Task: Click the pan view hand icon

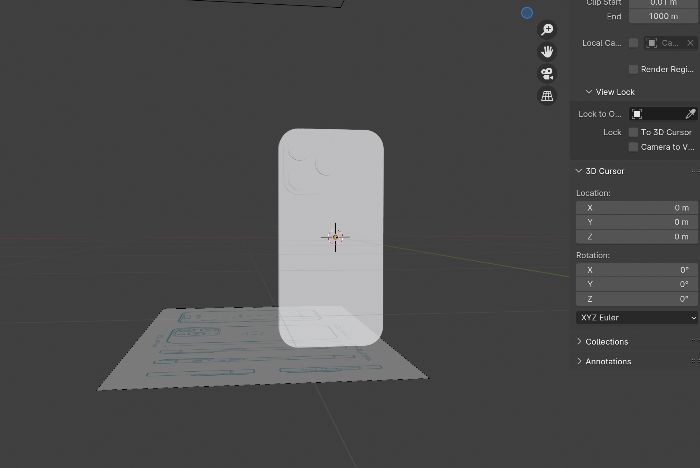Action: (547, 51)
